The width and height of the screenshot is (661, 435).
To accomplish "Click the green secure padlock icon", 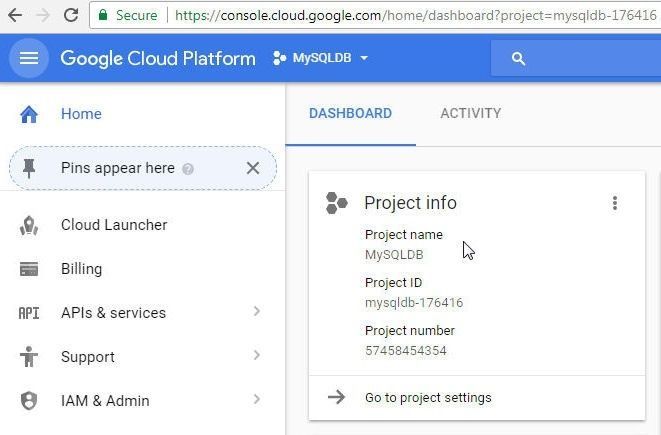I will pos(102,15).
